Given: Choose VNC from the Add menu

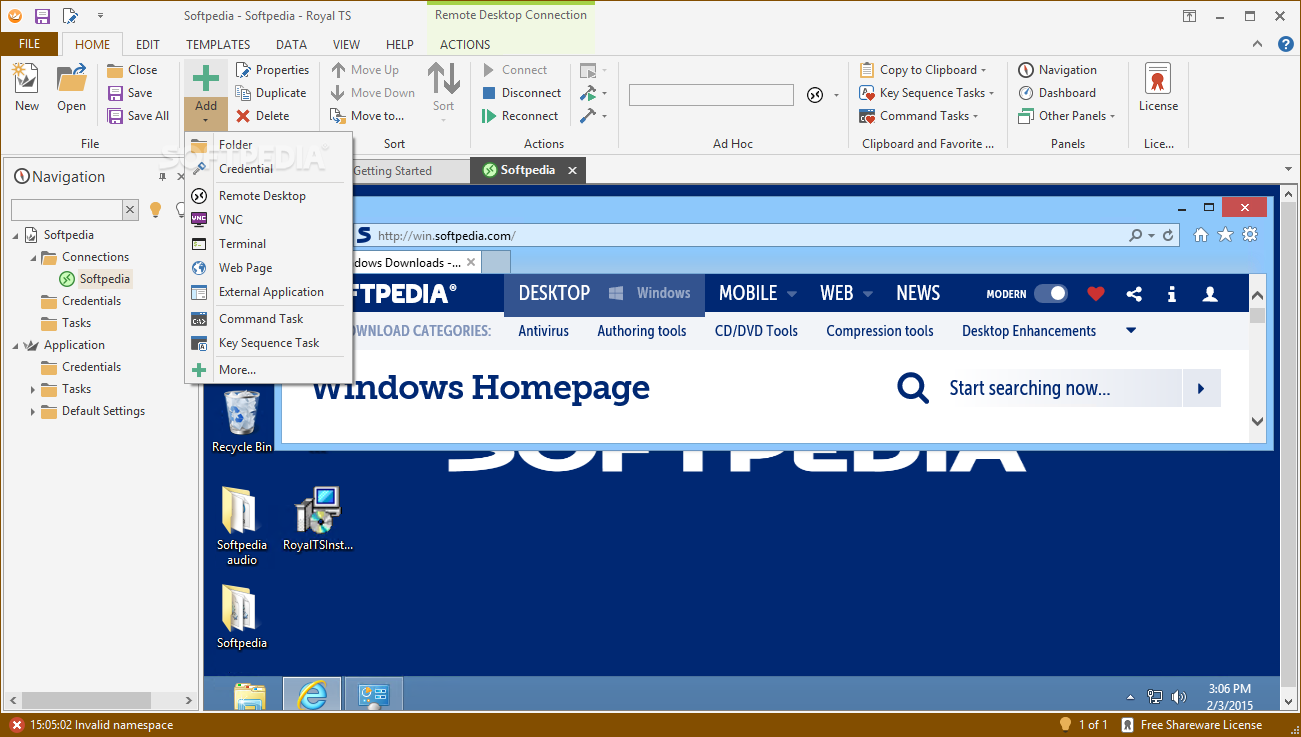Looking at the screenshot, I should click(268, 220).
